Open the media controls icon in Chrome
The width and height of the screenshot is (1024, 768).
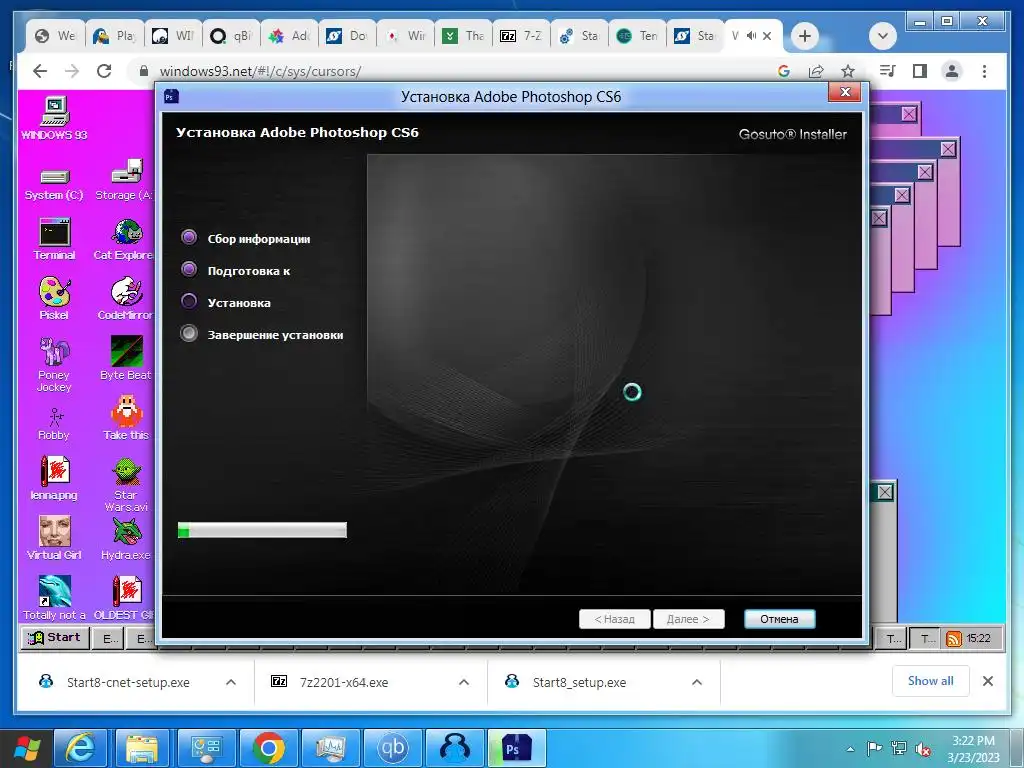[x=887, y=71]
